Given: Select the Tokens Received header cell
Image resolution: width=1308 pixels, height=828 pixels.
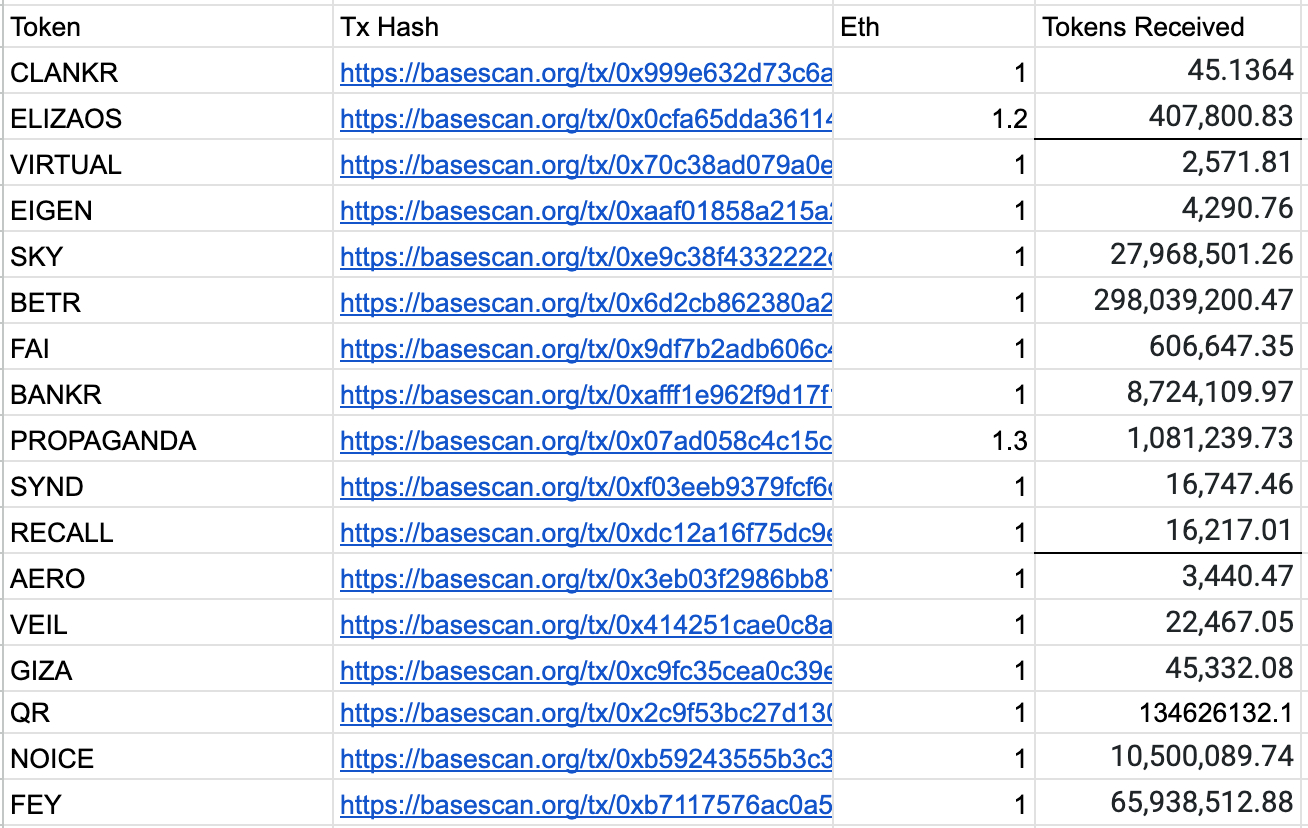Looking at the screenshot, I should coord(1169,27).
